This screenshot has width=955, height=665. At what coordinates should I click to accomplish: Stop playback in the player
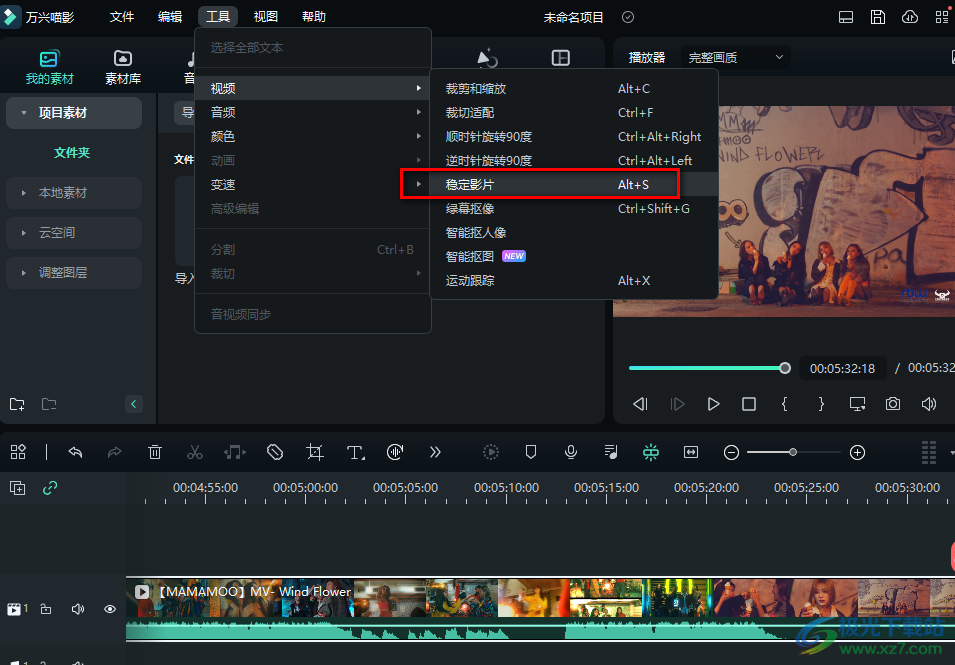click(749, 404)
